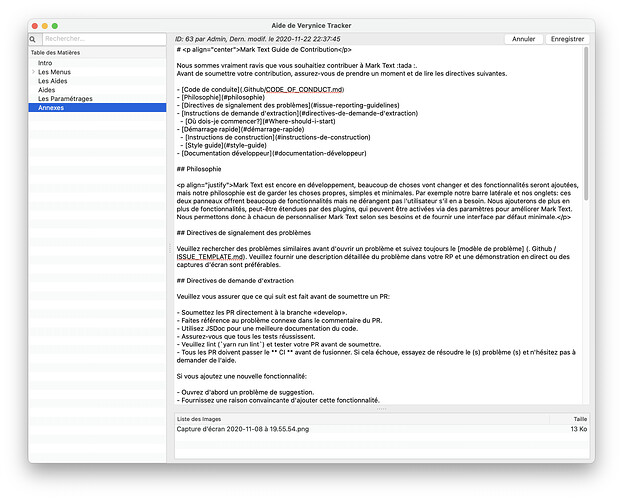The image size is (623, 500).
Task: Select Les Aides in the sidebar
Action: click(x=52, y=81)
